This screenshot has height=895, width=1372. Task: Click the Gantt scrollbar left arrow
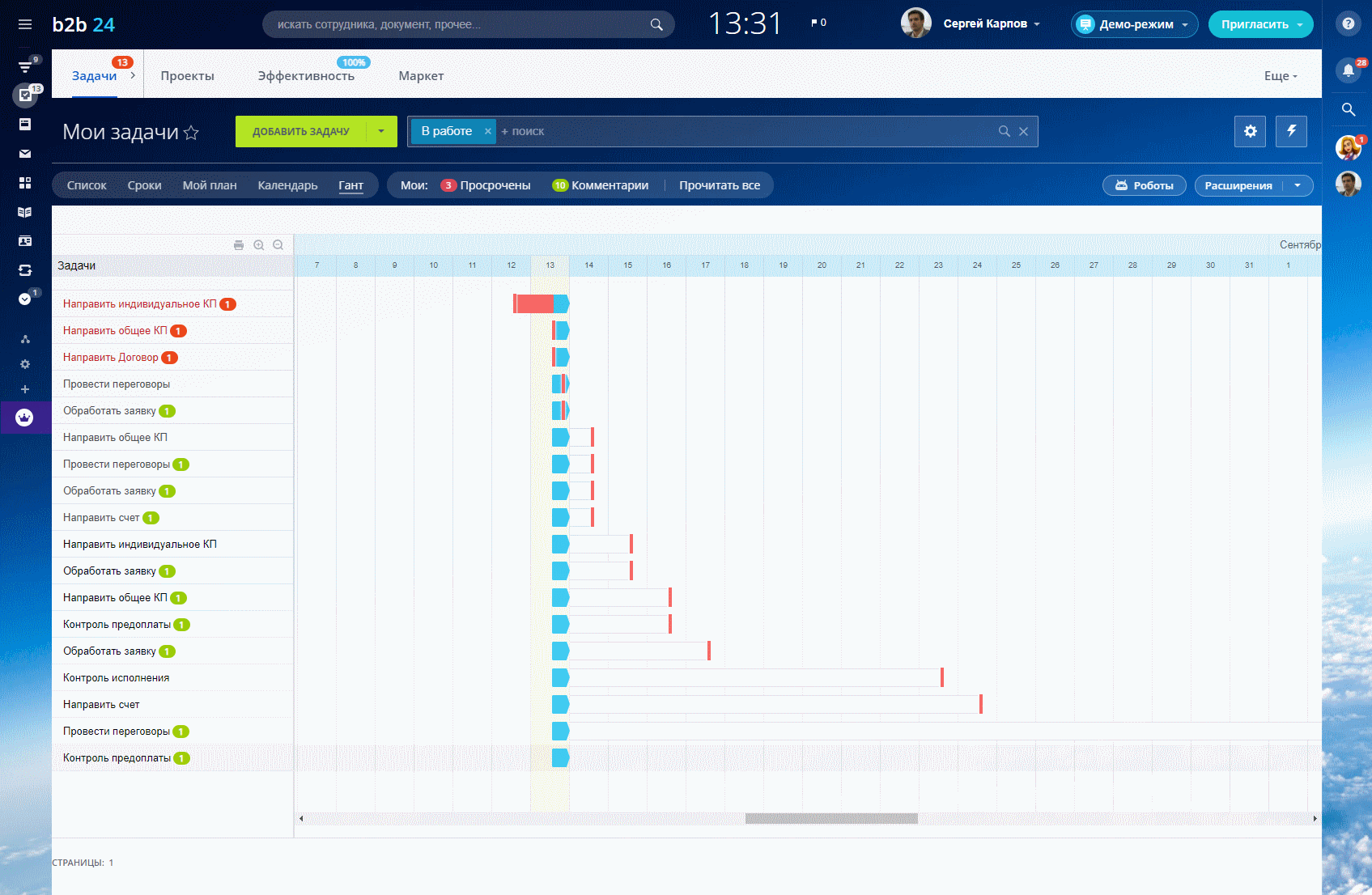(301, 818)
